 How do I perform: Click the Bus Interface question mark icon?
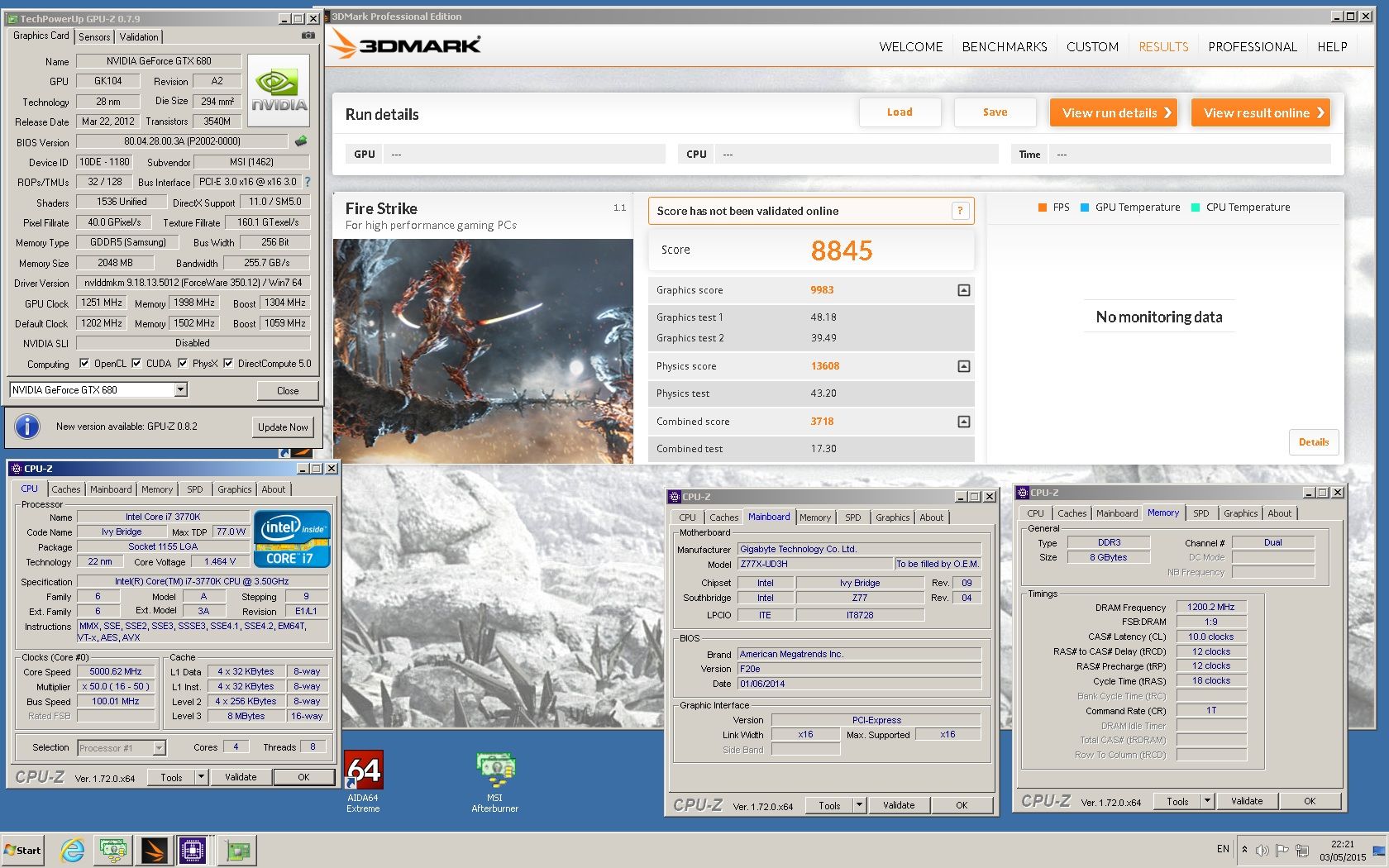[308, 182]
